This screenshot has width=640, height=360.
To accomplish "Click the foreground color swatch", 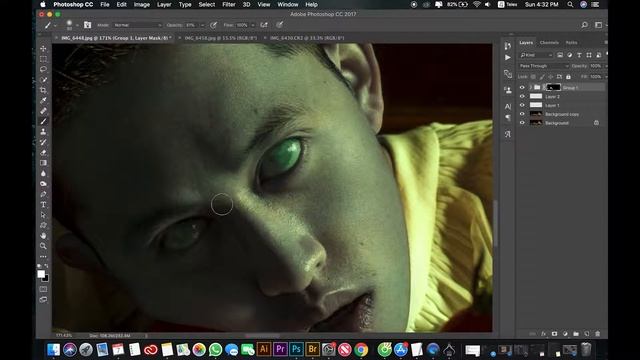I will (x=41, y=274).
